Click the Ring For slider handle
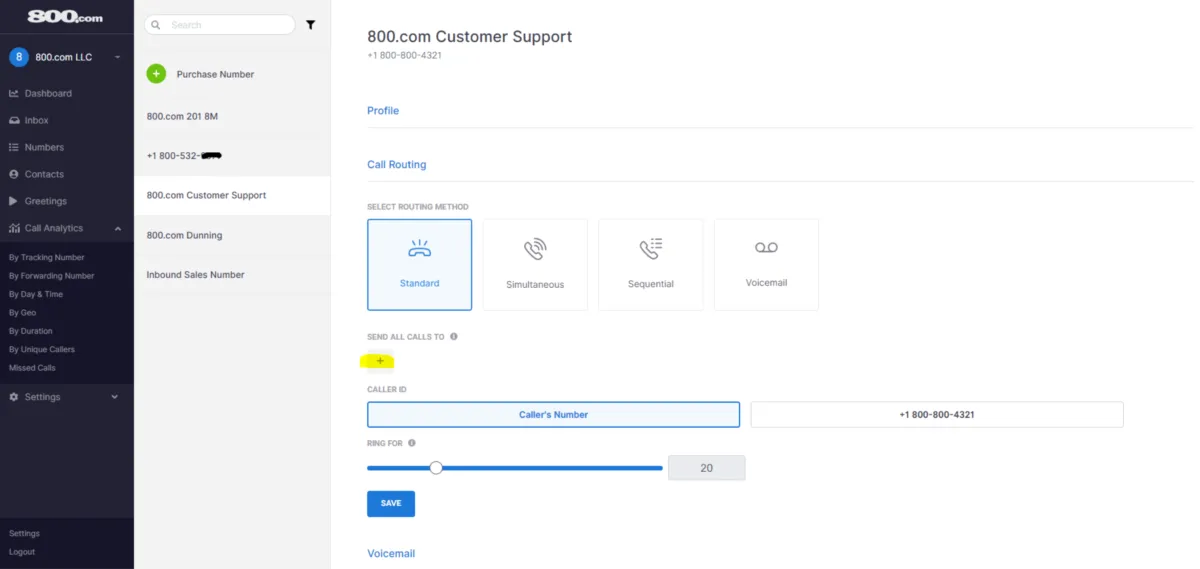The image size is (1200, 569). click(436, 467)
